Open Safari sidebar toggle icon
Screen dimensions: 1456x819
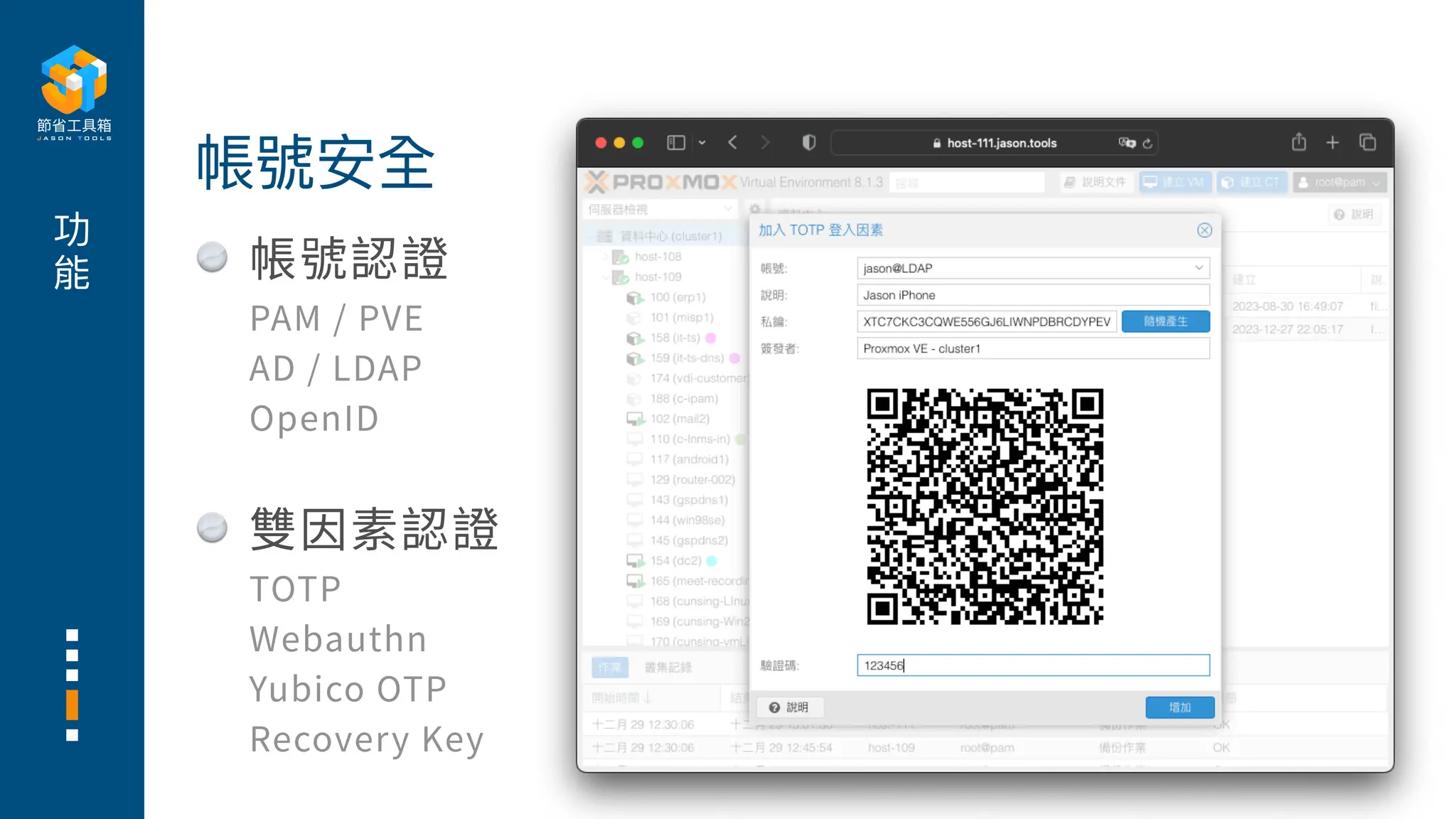pos(675,143)
